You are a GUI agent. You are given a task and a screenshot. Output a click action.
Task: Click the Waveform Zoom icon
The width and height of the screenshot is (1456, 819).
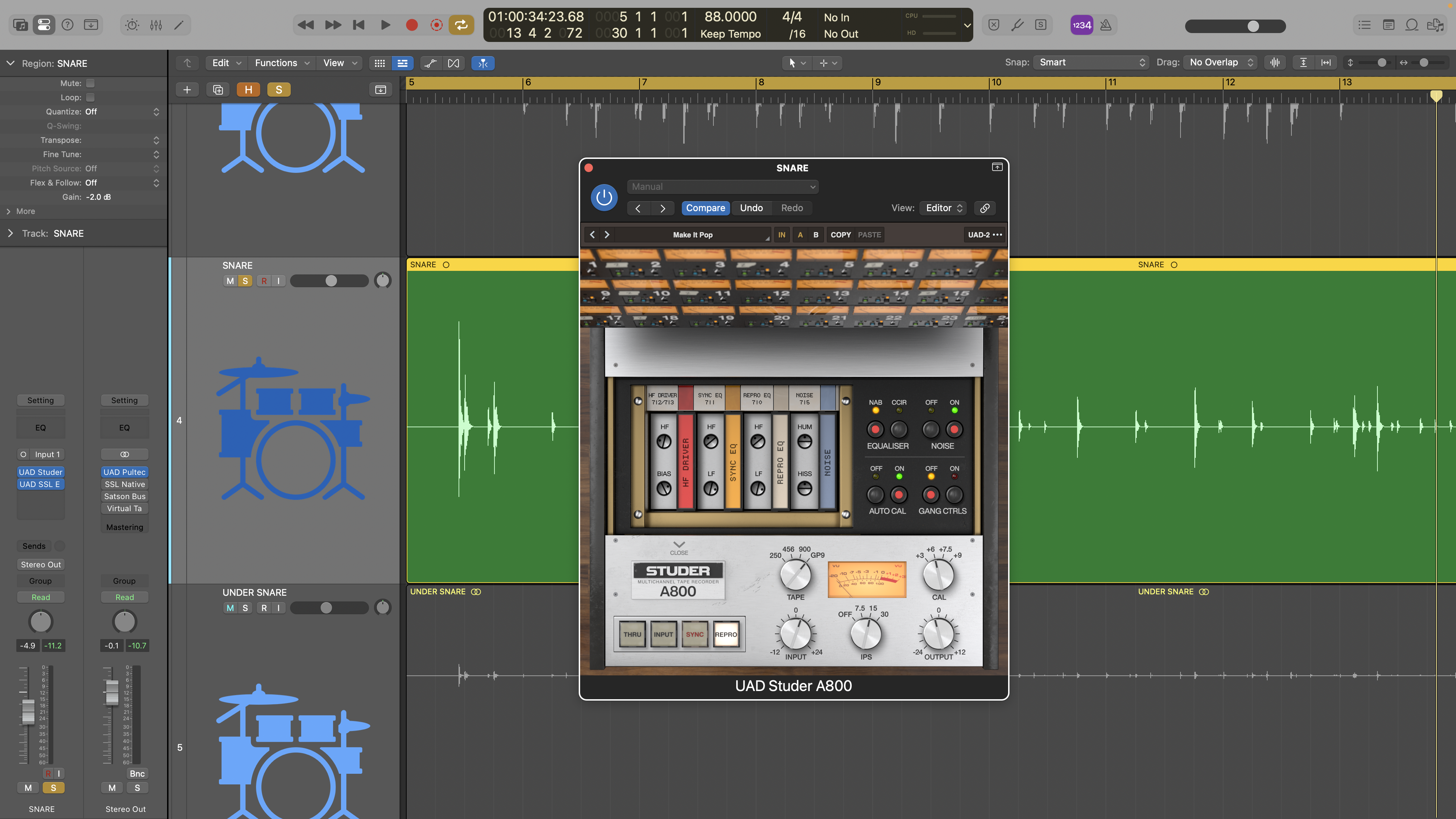(1275, 62)
